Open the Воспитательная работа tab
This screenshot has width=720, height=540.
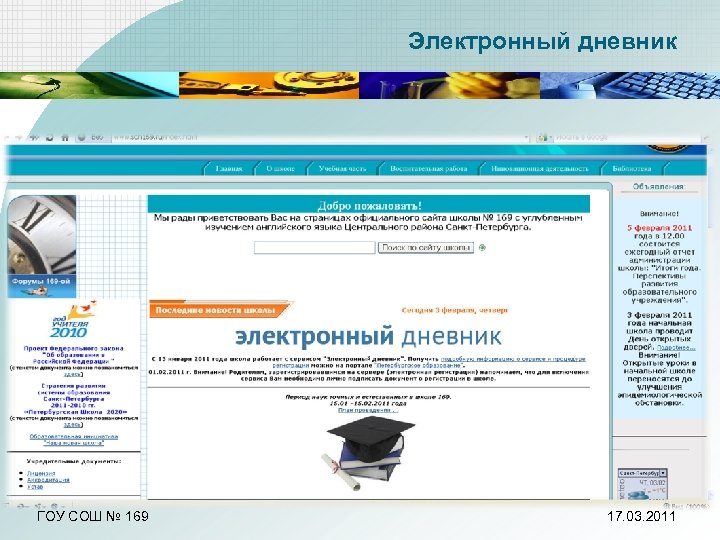[x=428, y=169]
